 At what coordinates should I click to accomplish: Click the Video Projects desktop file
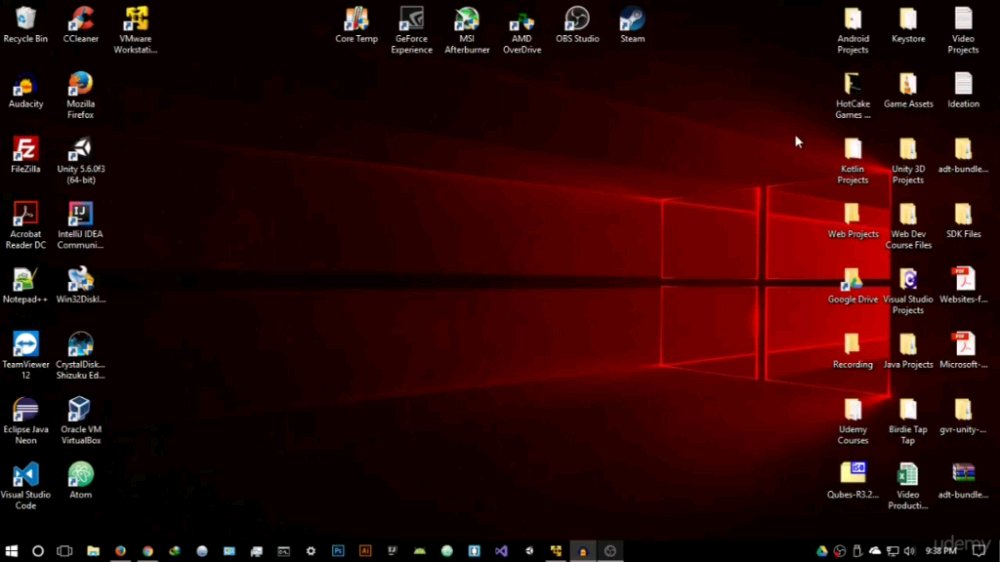(x=963, y=31)
